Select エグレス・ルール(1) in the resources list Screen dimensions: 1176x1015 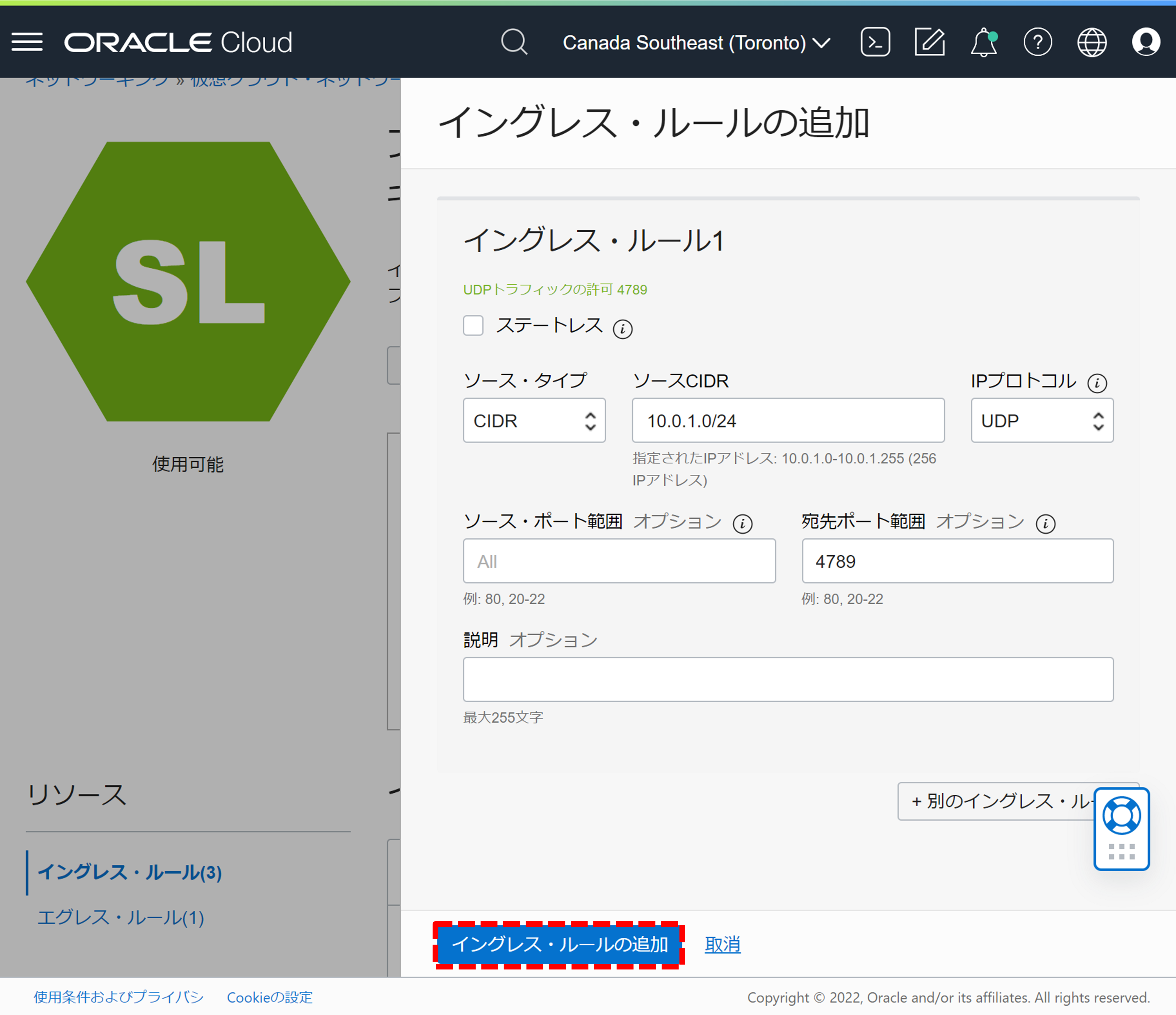tap(120, 917)
